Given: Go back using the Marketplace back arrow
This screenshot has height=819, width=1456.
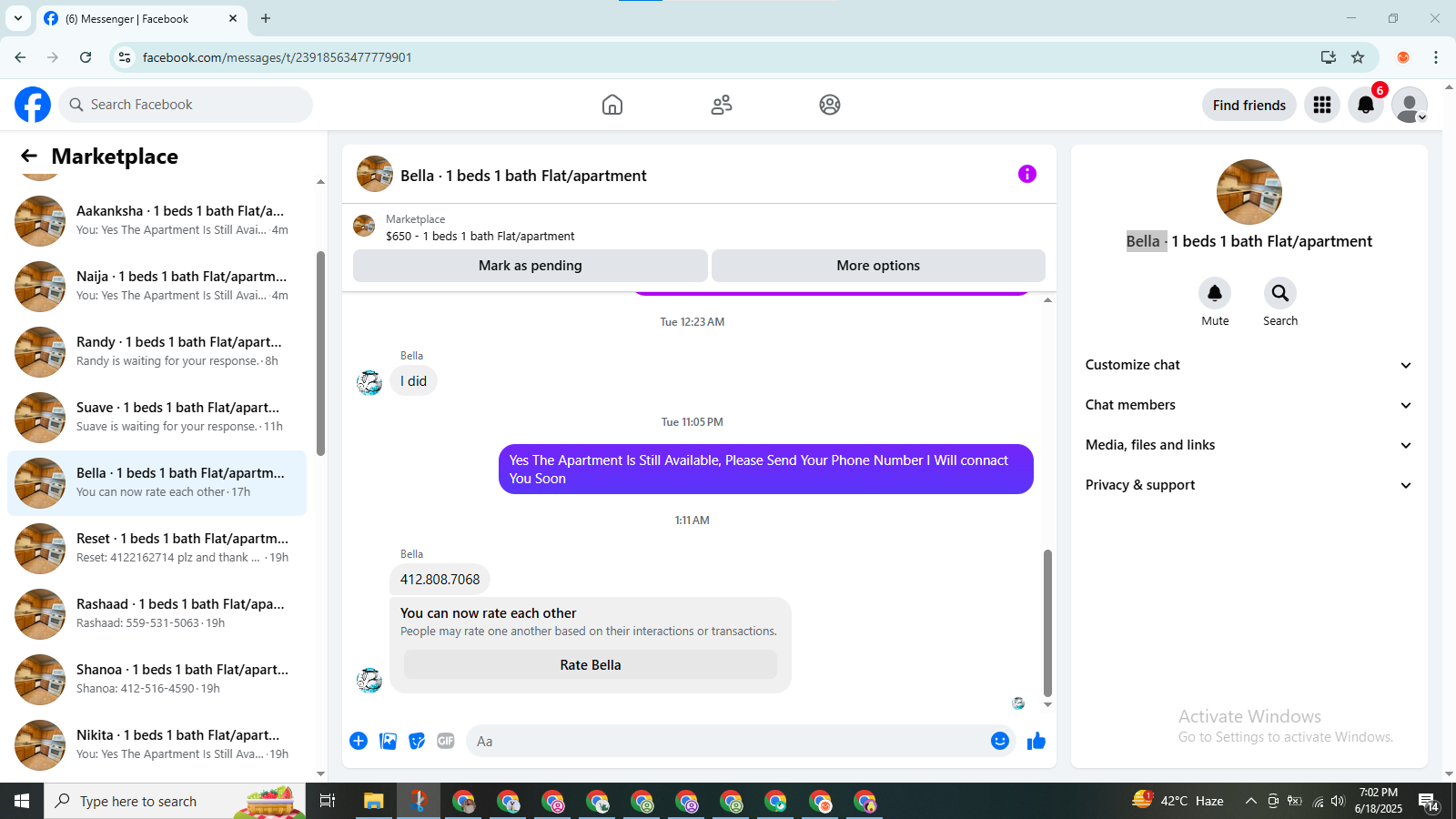Looking at the screenshot, I should 29,157.
